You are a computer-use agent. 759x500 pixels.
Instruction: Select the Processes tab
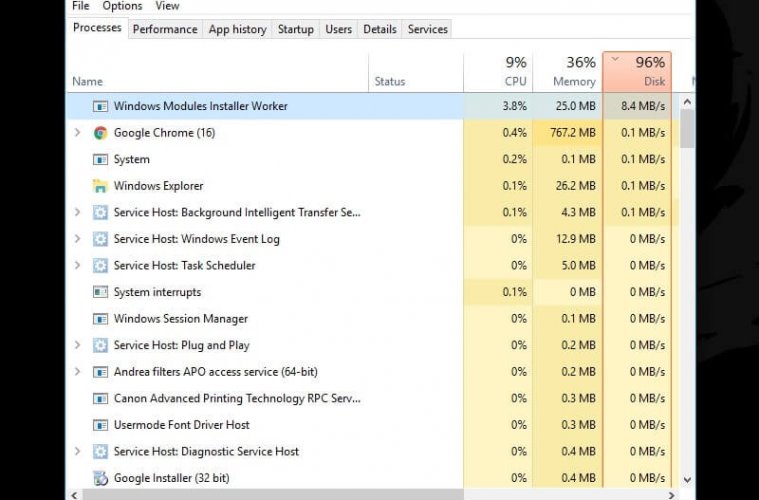pyautogui.click(x=97, y=28)
